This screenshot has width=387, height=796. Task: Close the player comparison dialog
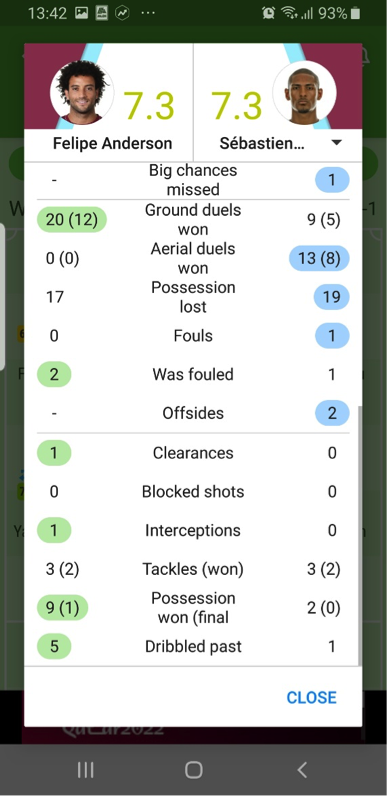tap(311, 698)
